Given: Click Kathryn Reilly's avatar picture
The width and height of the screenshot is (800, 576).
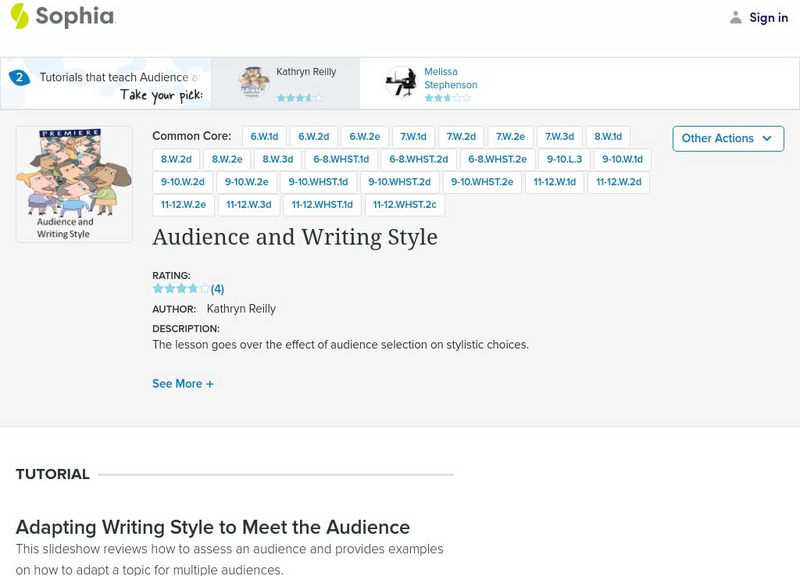Looking at the screenshot, I should pos(254,82).
